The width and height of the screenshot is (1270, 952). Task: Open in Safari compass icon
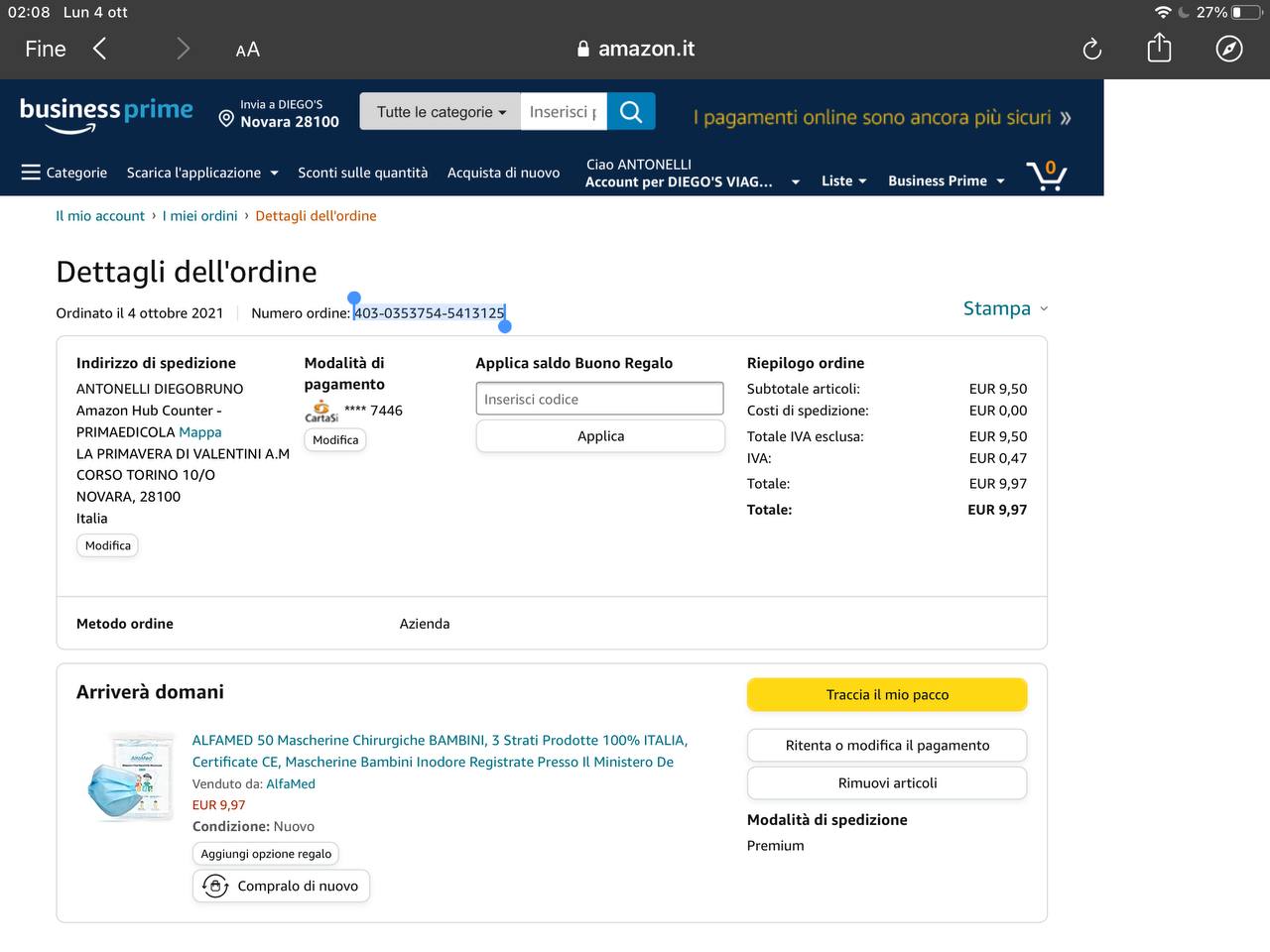click(x=1228, y=49)
